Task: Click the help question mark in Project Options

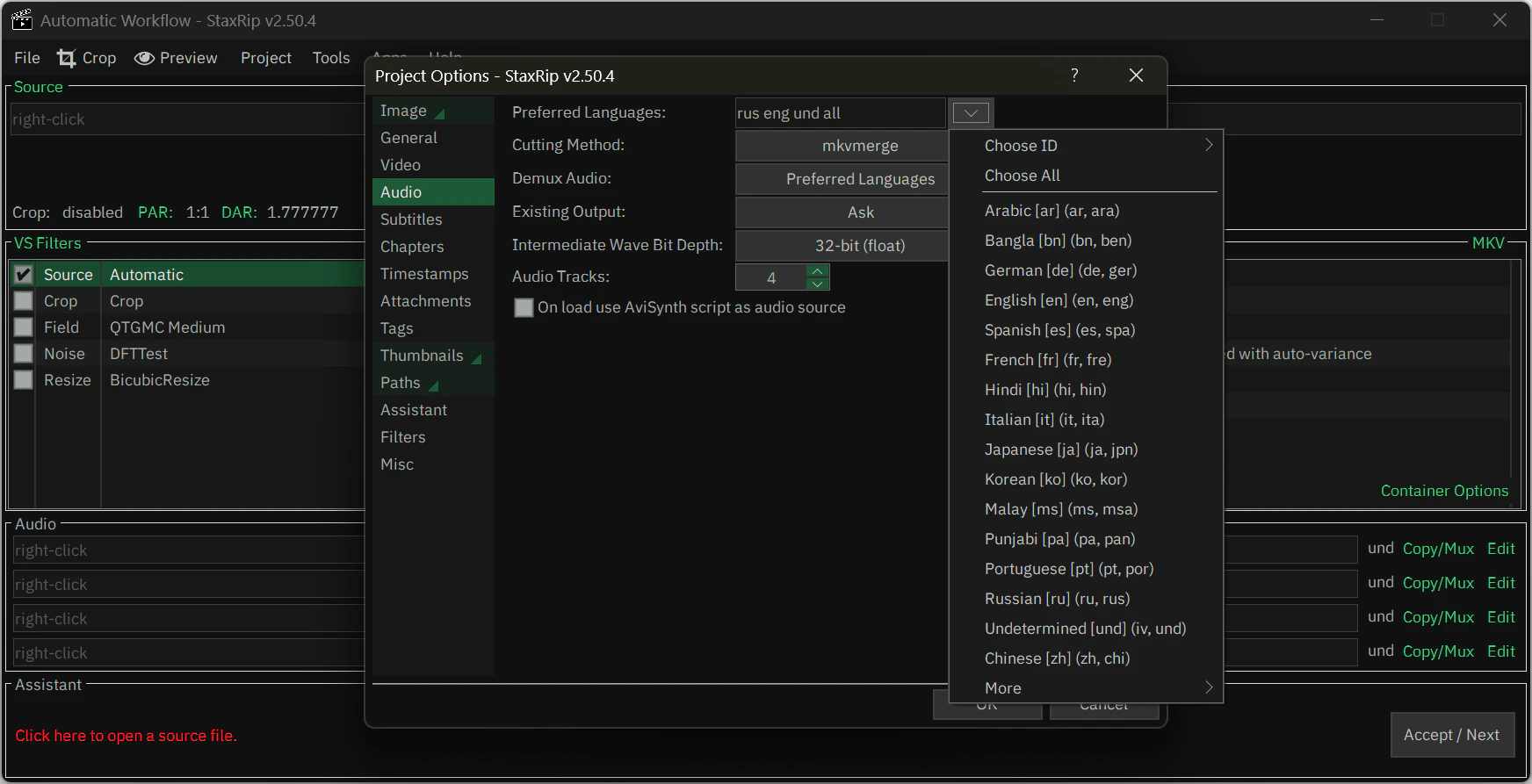Action: (x=1074, y=76)
